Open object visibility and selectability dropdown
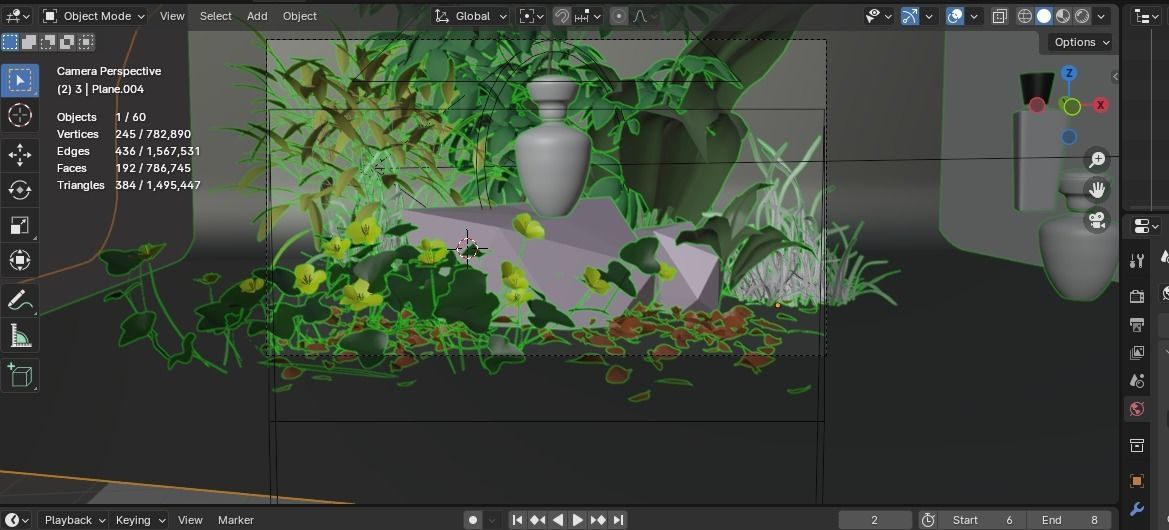Viewport: 1169px width, 530px height. [x=878, y=16]
